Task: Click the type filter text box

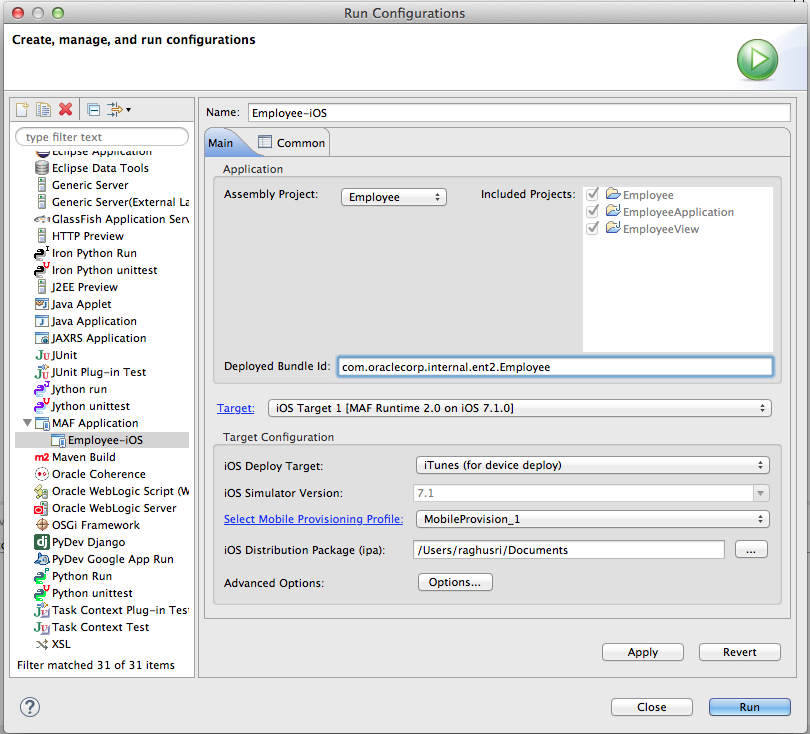Action: (x=102, y=137)
